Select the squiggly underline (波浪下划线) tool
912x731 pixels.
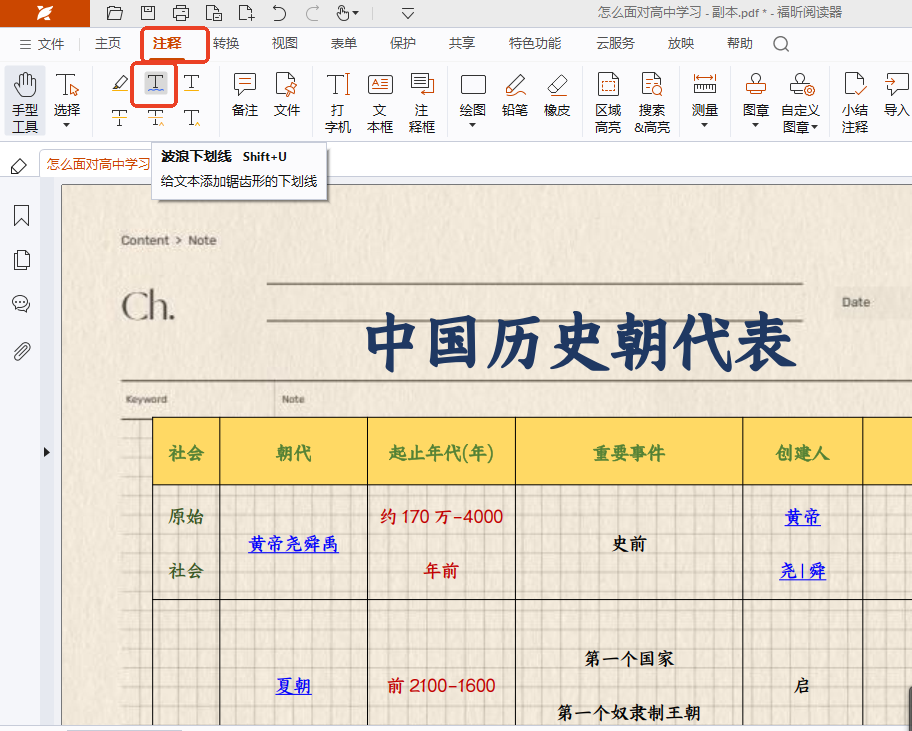155,83
